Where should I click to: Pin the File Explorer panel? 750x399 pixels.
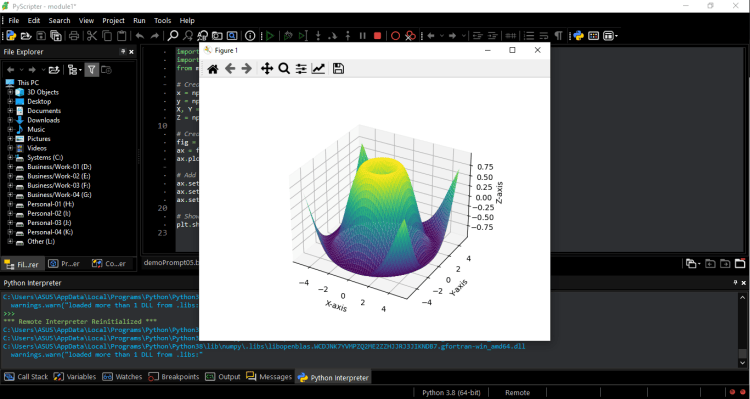tap(123, 52)
